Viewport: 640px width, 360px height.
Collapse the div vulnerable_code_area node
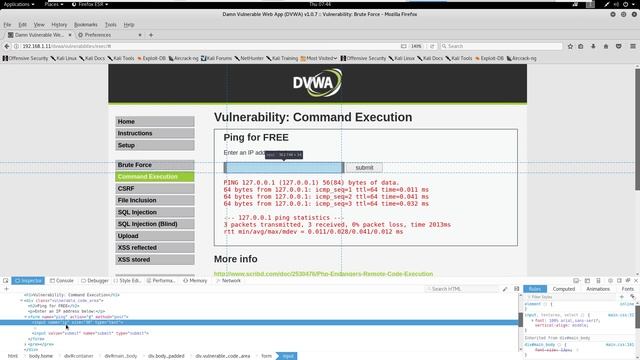pyautogui.click(x=21, y=300)
